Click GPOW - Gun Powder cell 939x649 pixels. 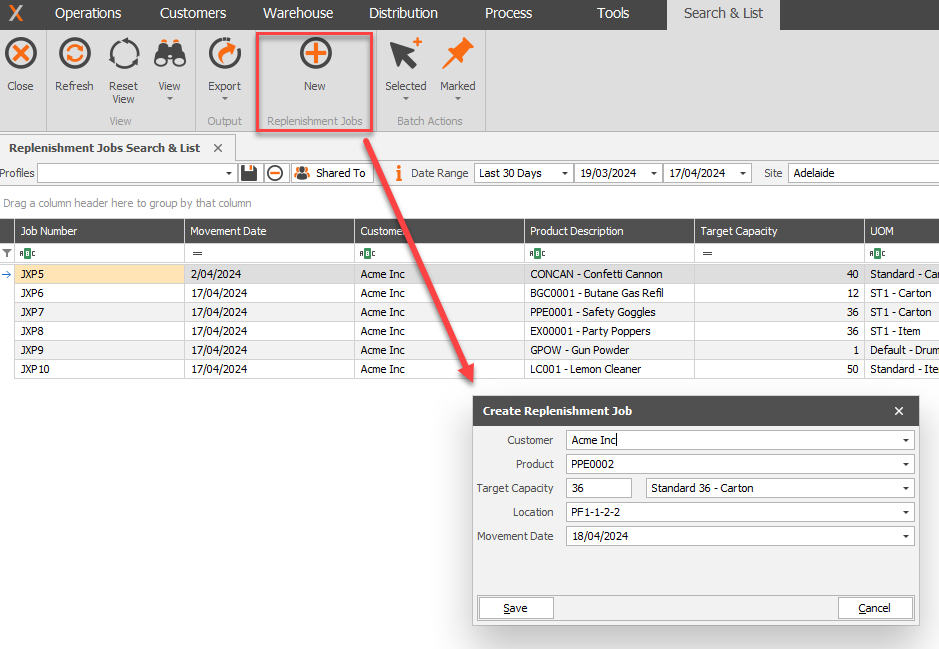click(x=609, y=350)
